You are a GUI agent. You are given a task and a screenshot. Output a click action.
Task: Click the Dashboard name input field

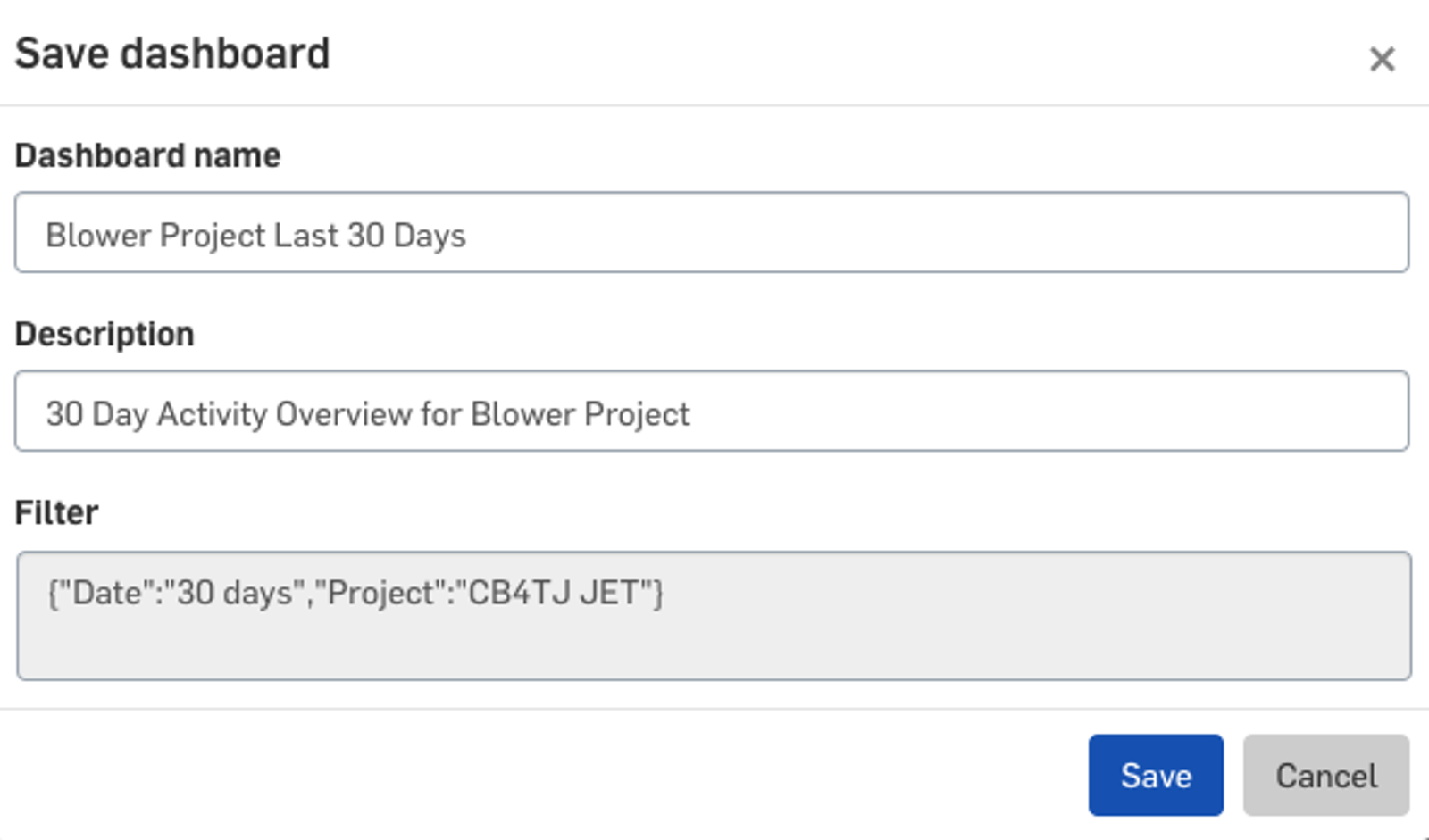pos(711,233)
